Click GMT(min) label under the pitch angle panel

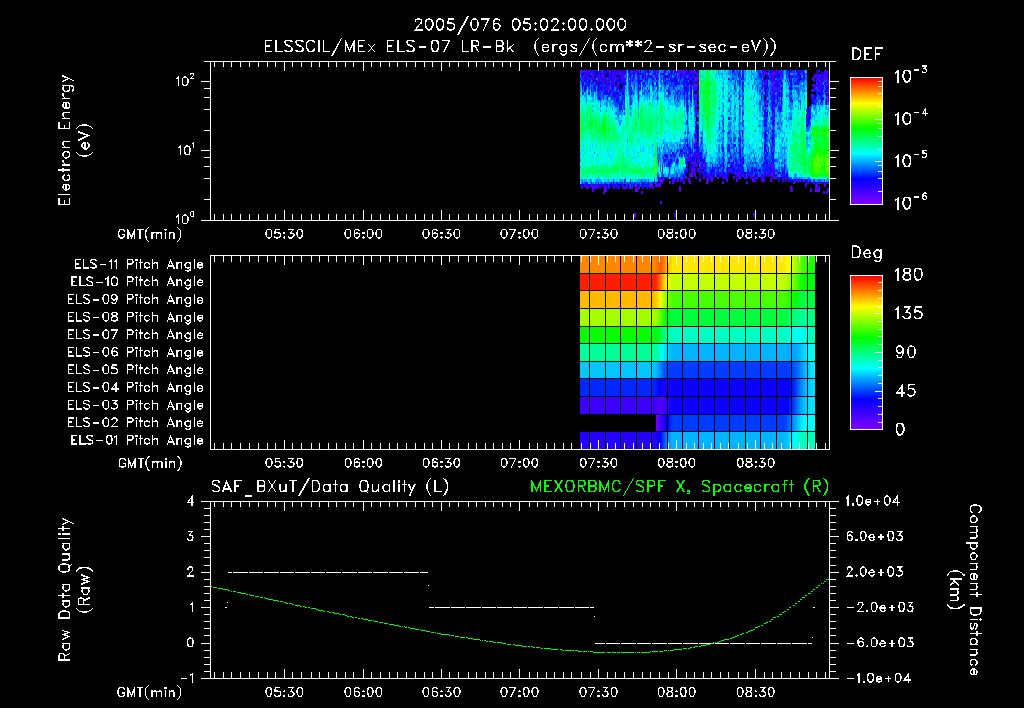[x=150, y=463]
